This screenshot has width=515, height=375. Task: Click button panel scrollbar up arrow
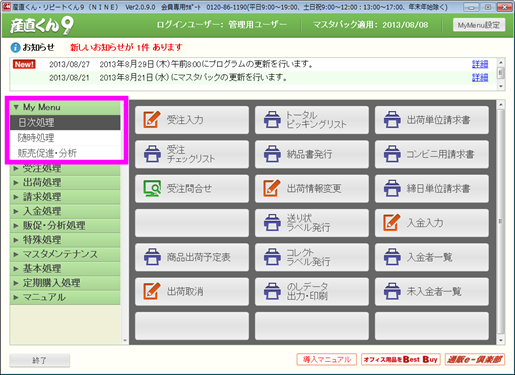pyautogui.click(x=501, y=105)
